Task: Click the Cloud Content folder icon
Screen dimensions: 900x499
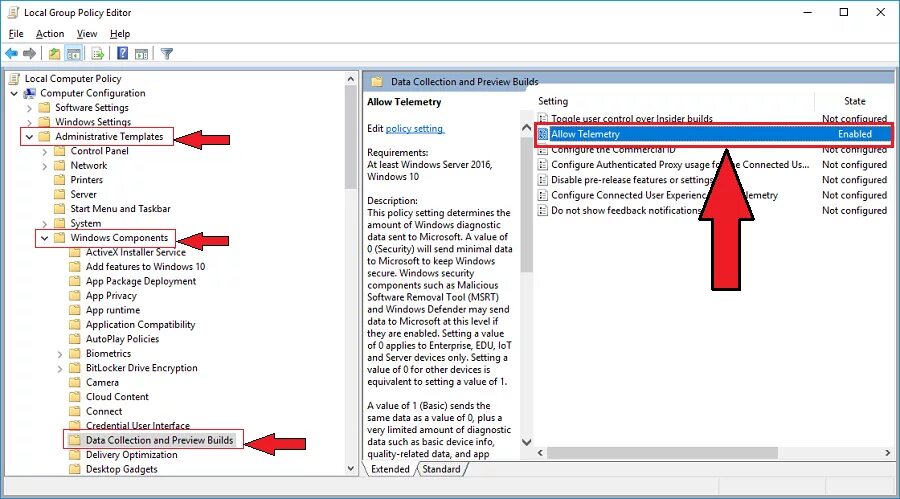Action: tap(75, 397)
